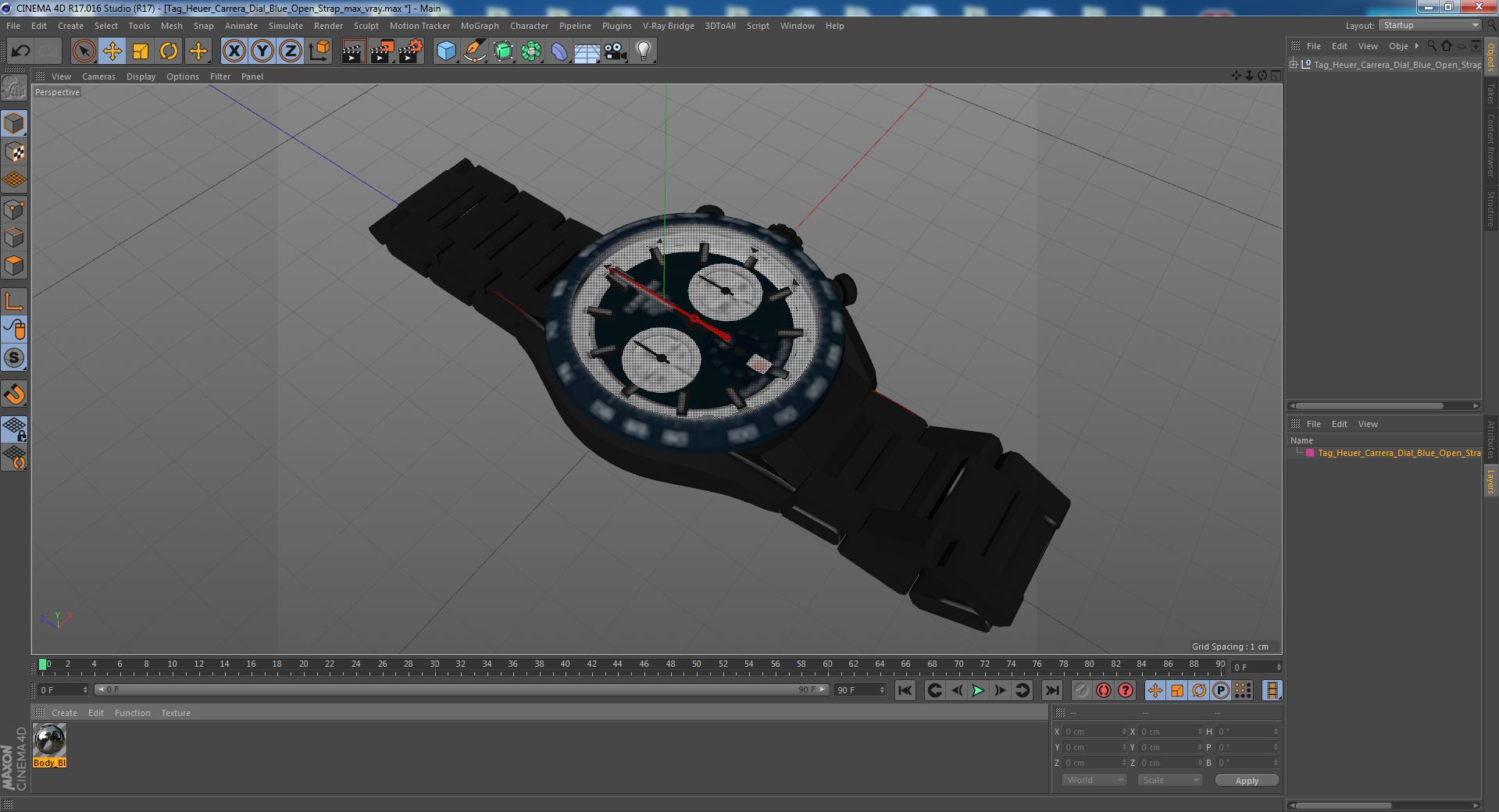Toggle Position keyframe recording
The image size is (1499, 812).
[x=1155, y=690]
